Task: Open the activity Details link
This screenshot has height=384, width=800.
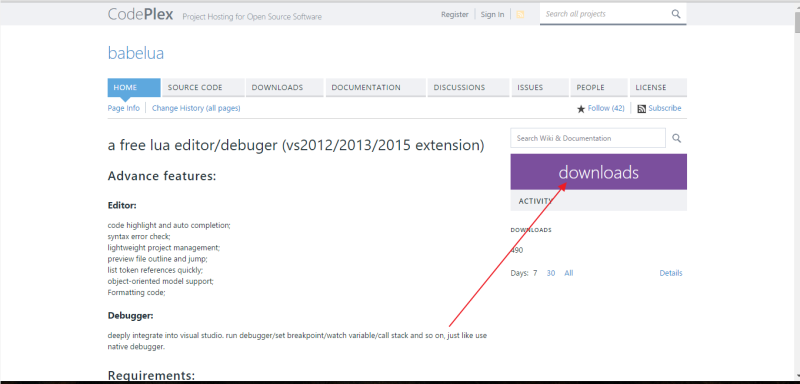Action: coord(671,273)
